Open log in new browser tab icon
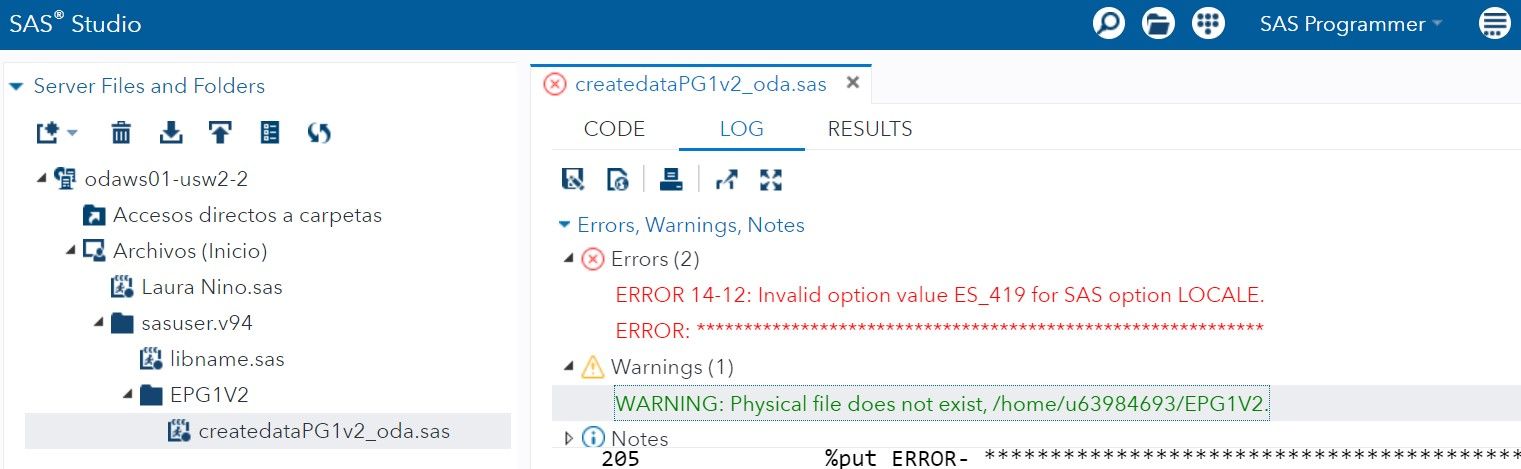Viewport: 1521px width, 469px height. coord(726,180)
